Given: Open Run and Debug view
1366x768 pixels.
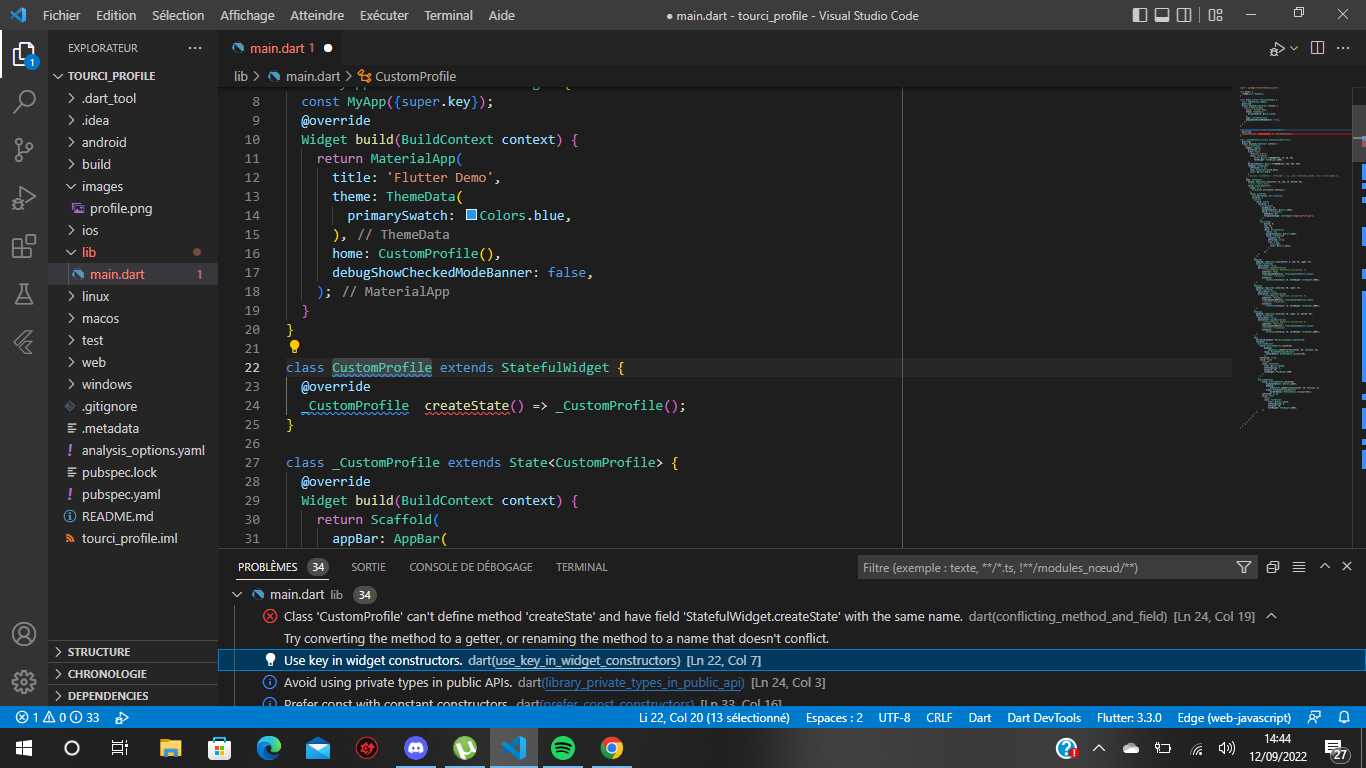Looking at the screenshot, I should tap(24, 198).
